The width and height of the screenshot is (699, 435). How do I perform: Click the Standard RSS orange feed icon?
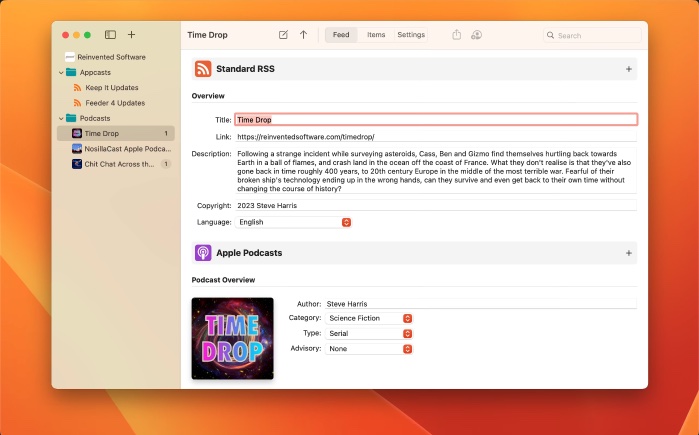203,69
